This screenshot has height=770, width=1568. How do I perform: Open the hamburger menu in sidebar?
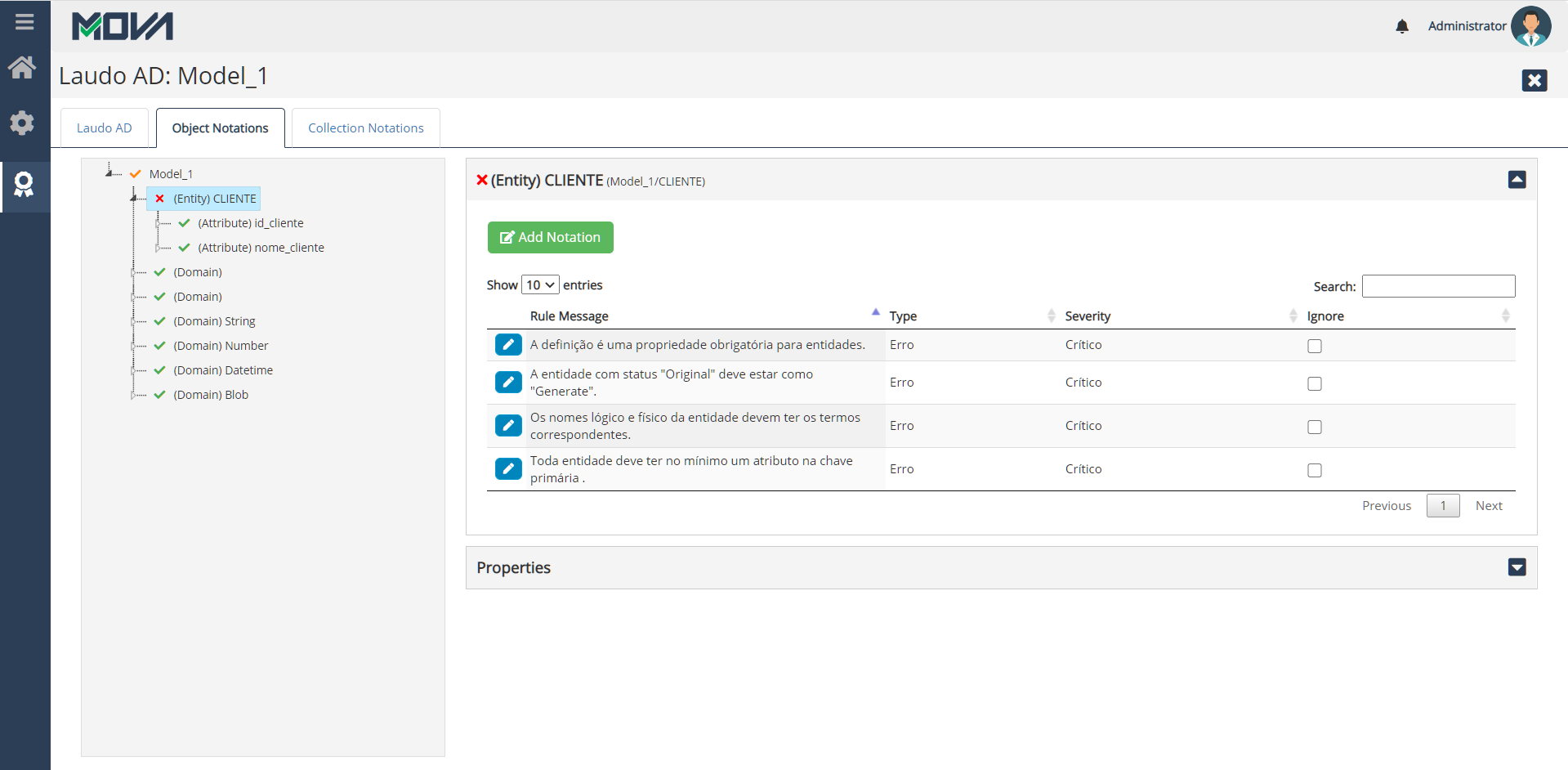[25, 22]
